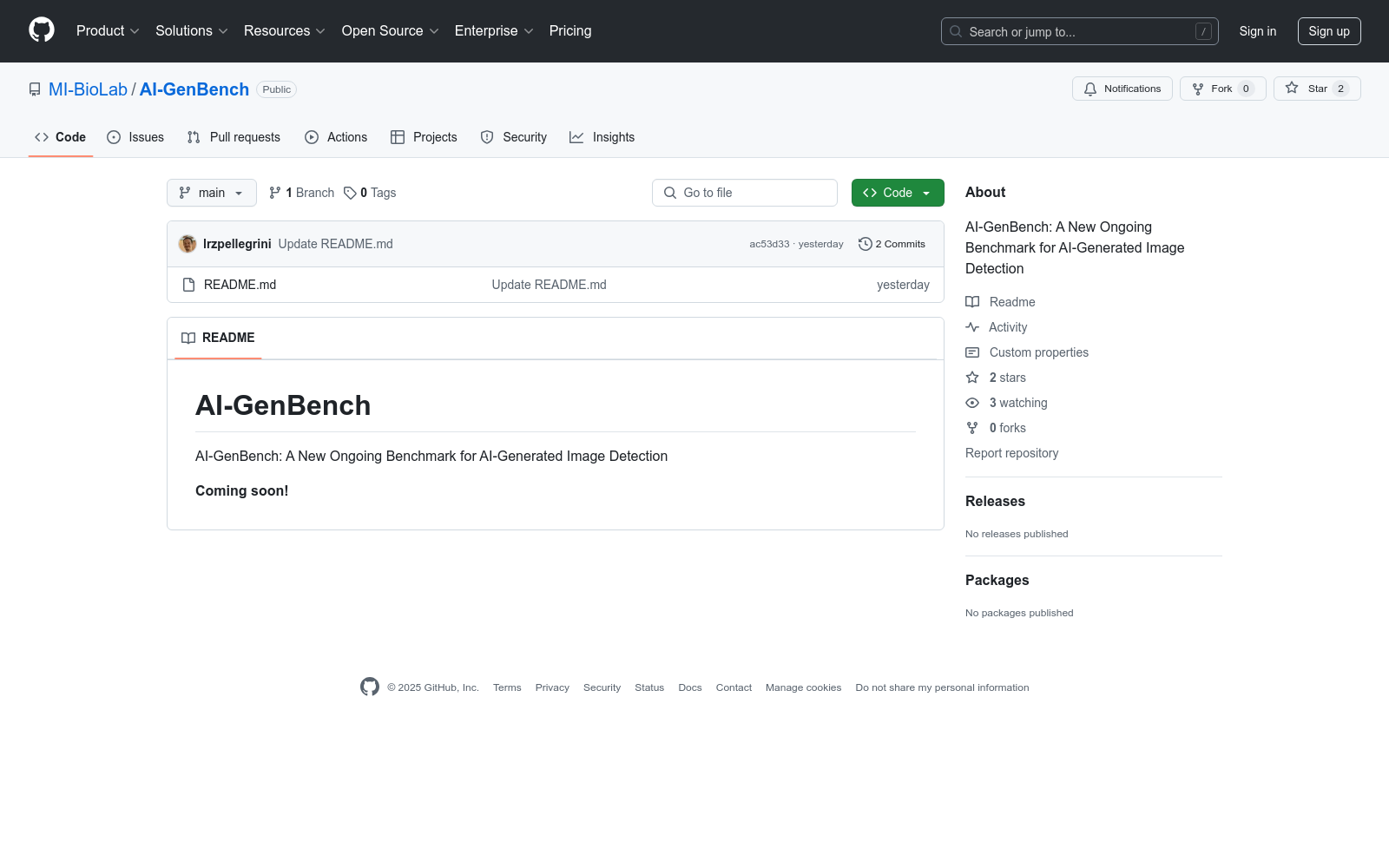Click the Notifications bell button
This screenshot has height=868, width=1389.
point(1122,89)
